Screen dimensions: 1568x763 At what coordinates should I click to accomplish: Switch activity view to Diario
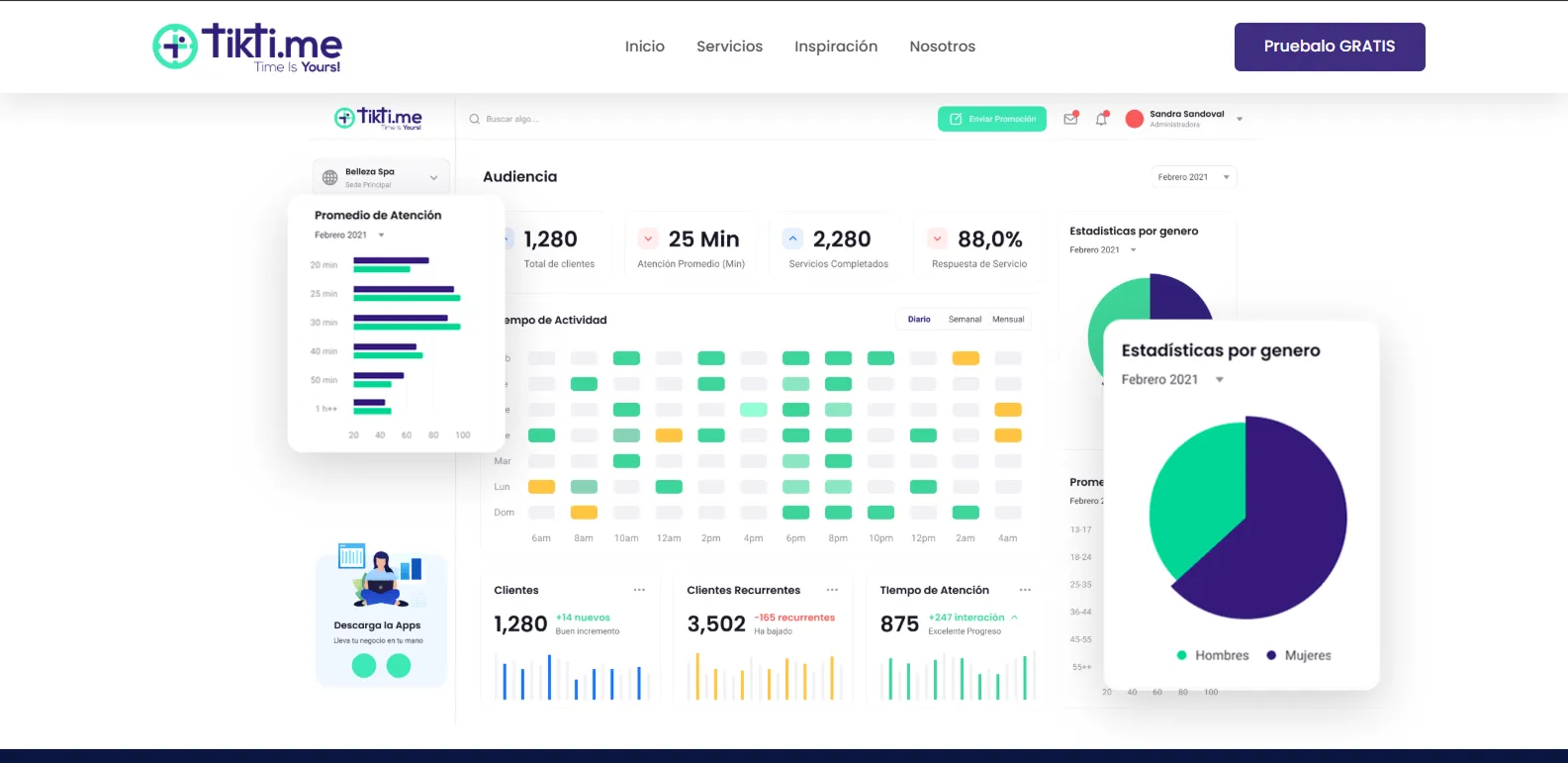tap(919, 320)
